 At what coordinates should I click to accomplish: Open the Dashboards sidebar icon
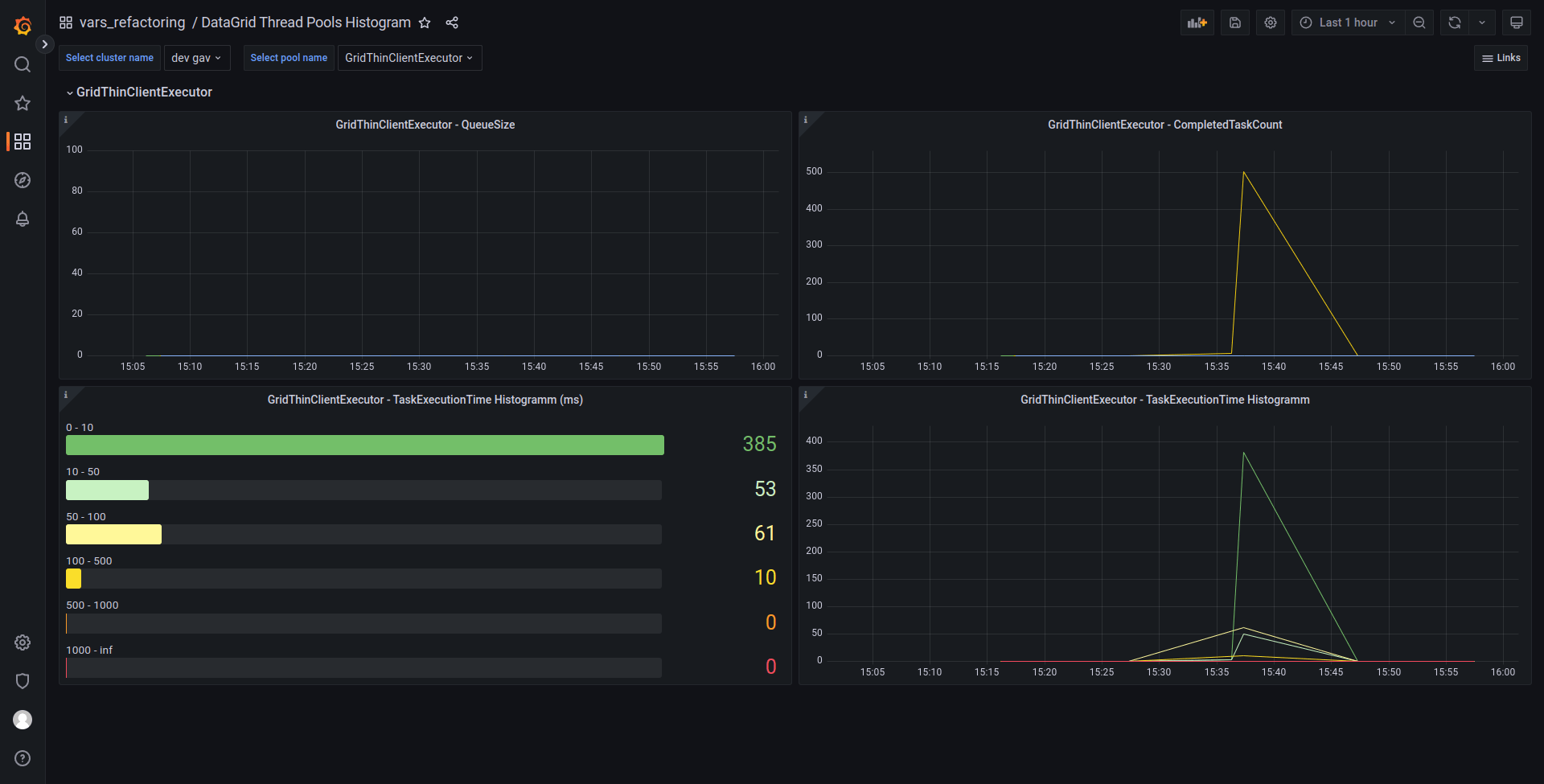click(x=23, y=142)
